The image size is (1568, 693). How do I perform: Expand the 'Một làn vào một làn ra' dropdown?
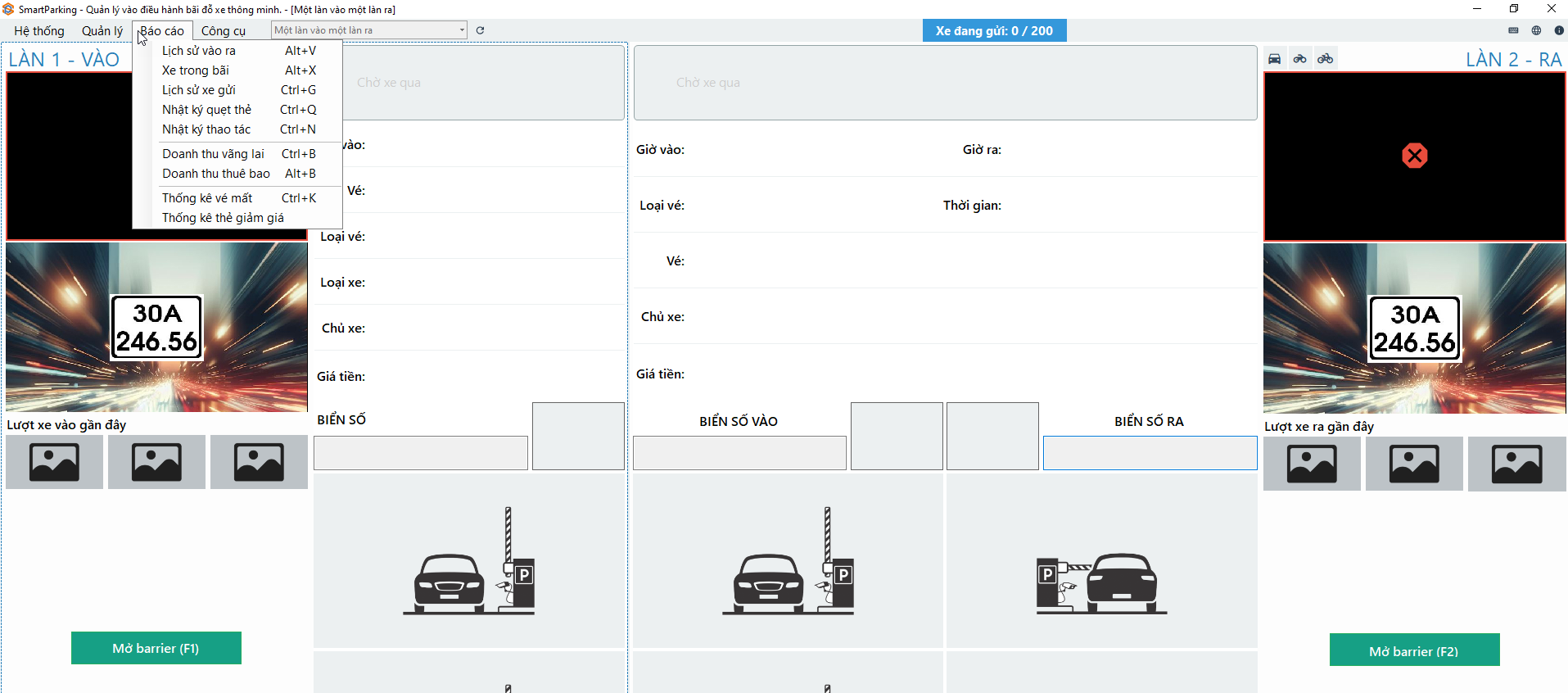(x=462, y=30)
